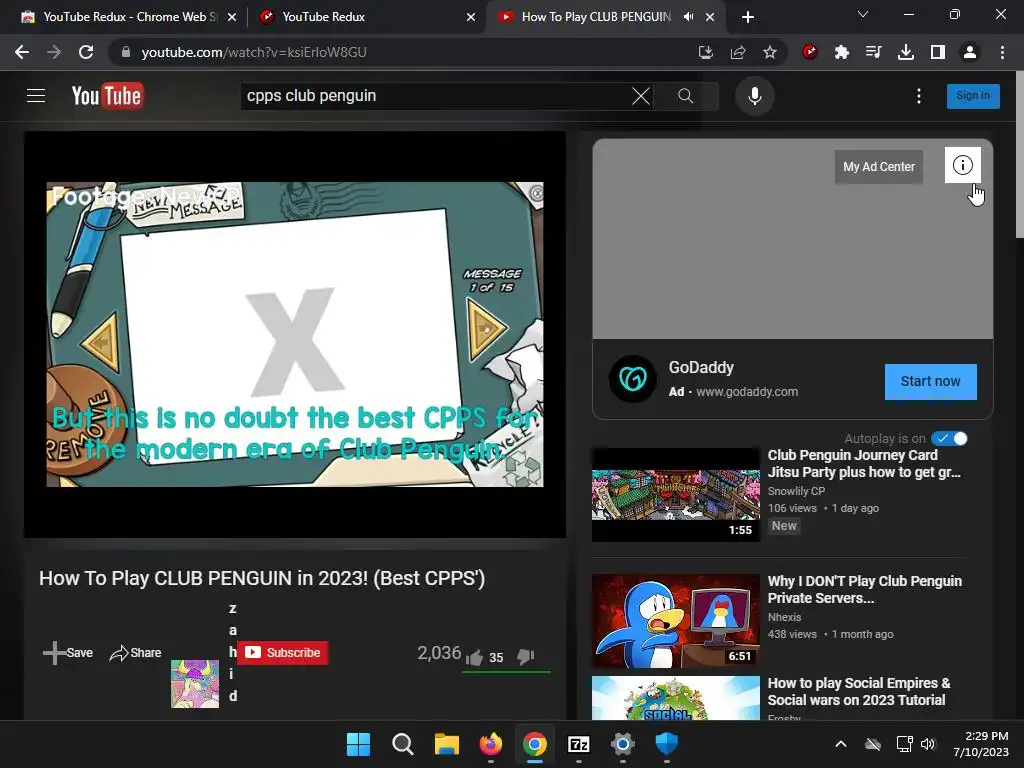Start voice search with microphone
This screenshot has height=768, width=1024.
coord(754,96)
